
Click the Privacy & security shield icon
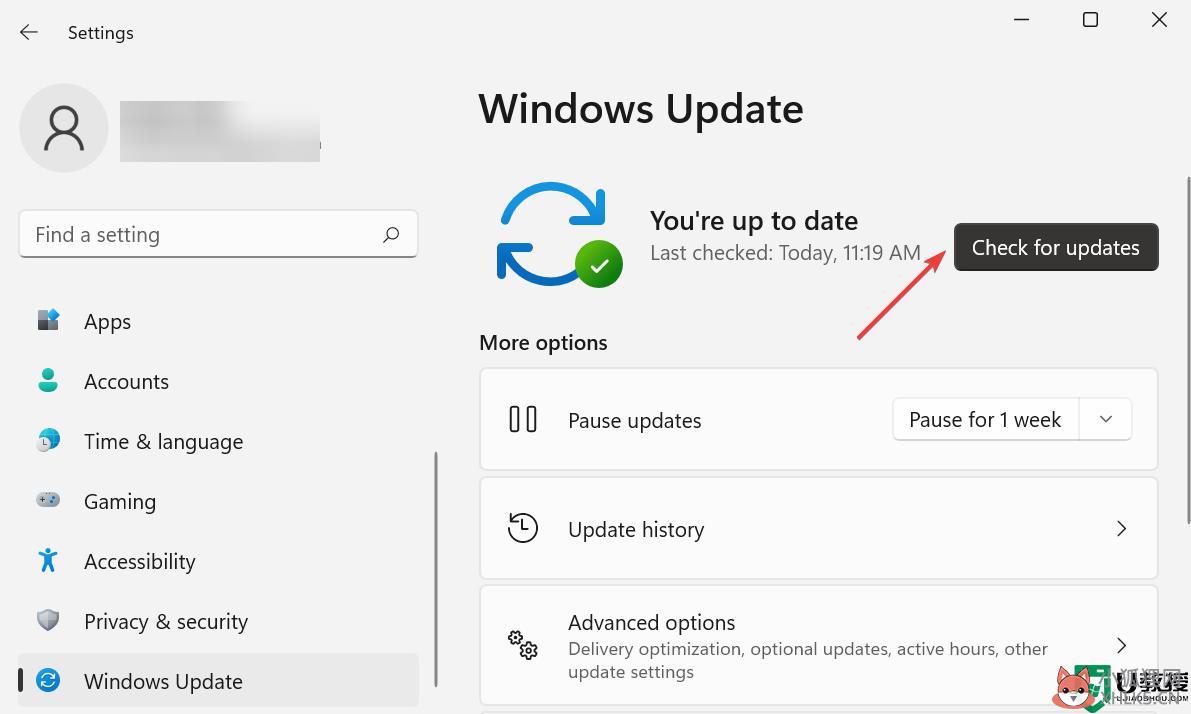48,620
